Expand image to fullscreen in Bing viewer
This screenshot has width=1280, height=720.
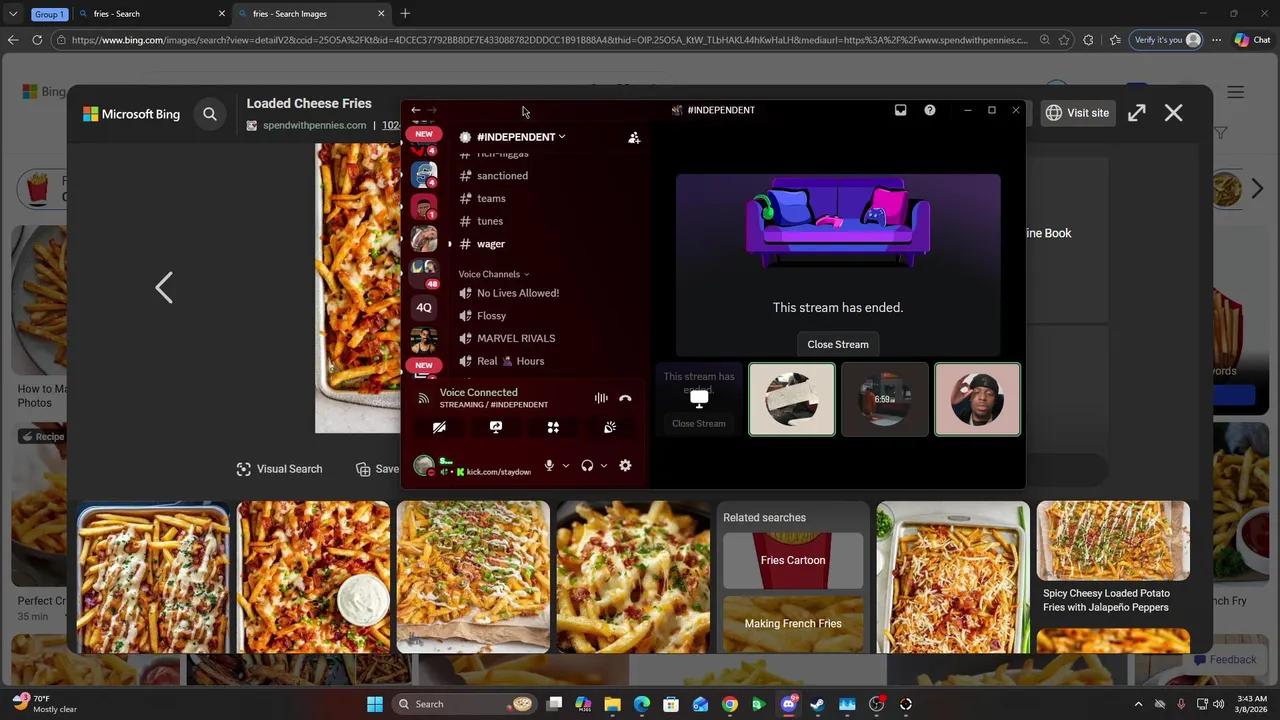coord(1137,113)
